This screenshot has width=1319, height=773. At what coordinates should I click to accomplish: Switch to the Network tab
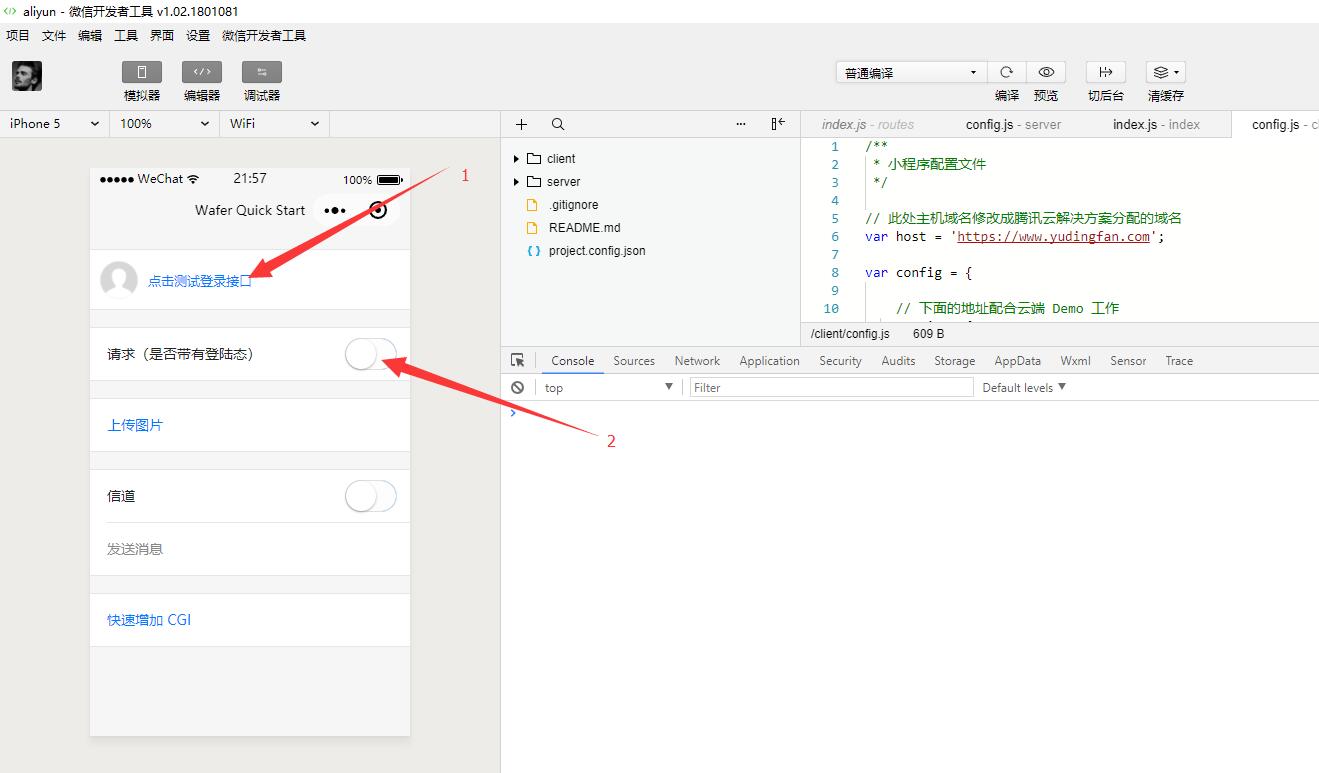pos(697,361)
